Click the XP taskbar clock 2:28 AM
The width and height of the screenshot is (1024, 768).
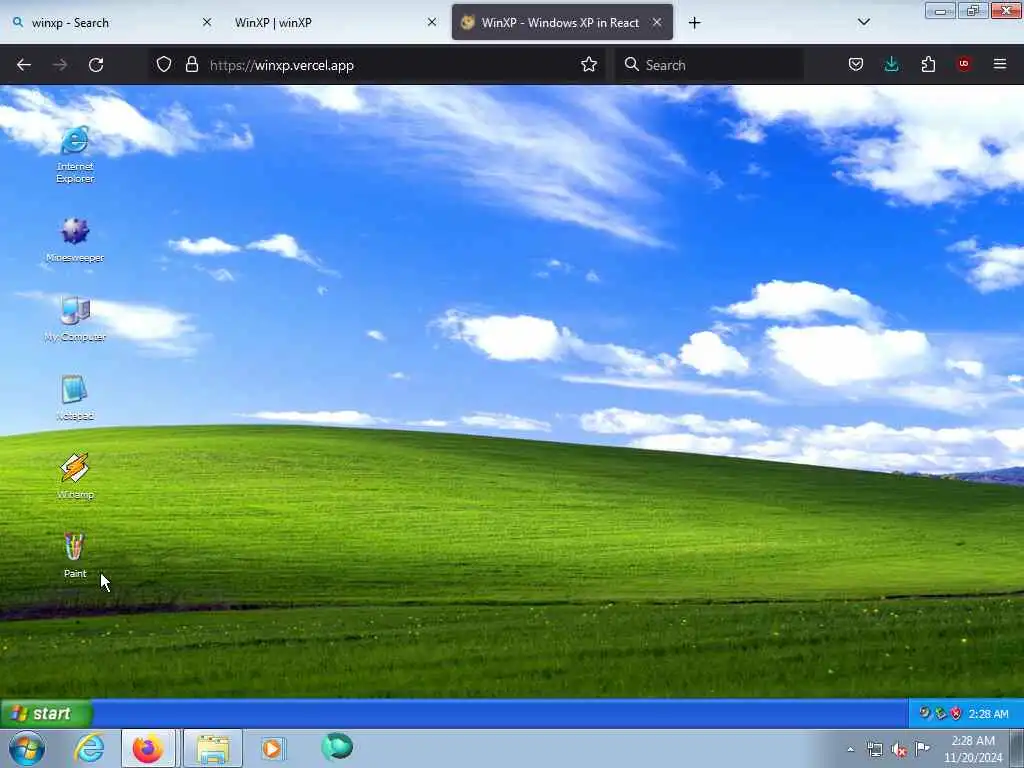[988, 714]
